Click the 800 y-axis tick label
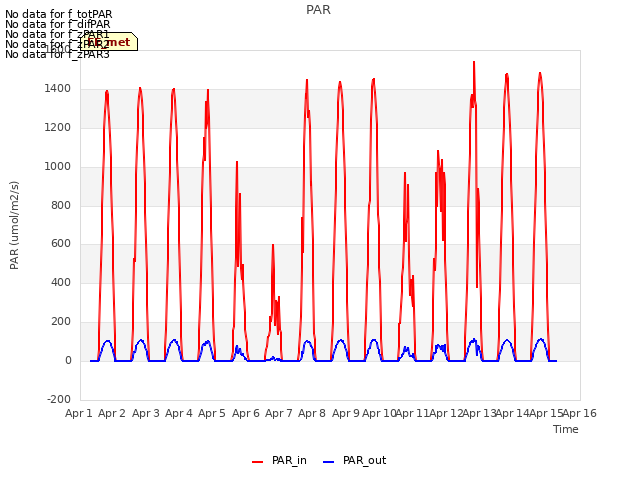Viewport: 640px width, 480px height. tap(61, 205)
